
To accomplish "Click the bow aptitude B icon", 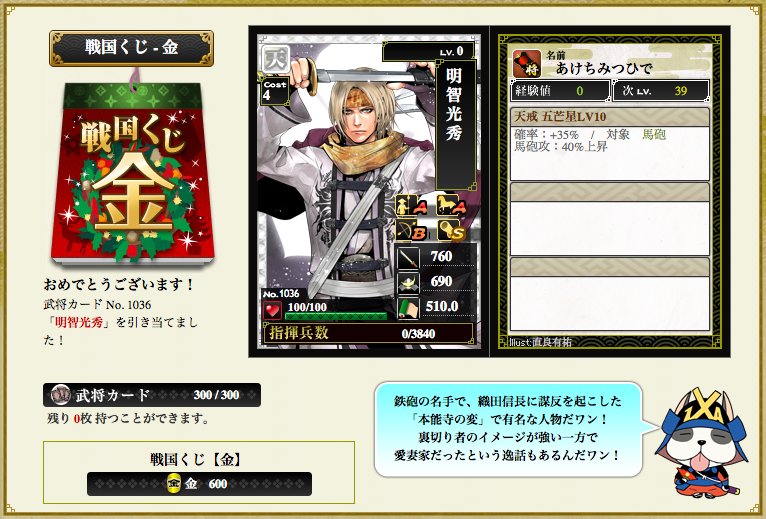I will 410,230.
